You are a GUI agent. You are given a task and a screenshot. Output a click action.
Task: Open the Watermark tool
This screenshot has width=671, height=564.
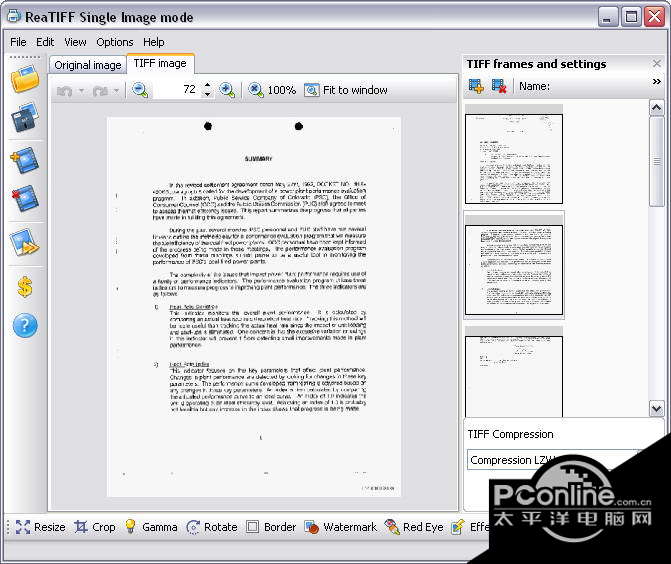pos(341,527)
